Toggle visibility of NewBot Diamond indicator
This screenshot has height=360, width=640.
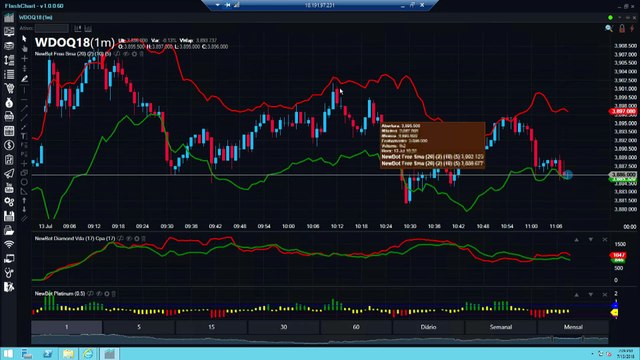pyautogui.click(x=129, y=238)
